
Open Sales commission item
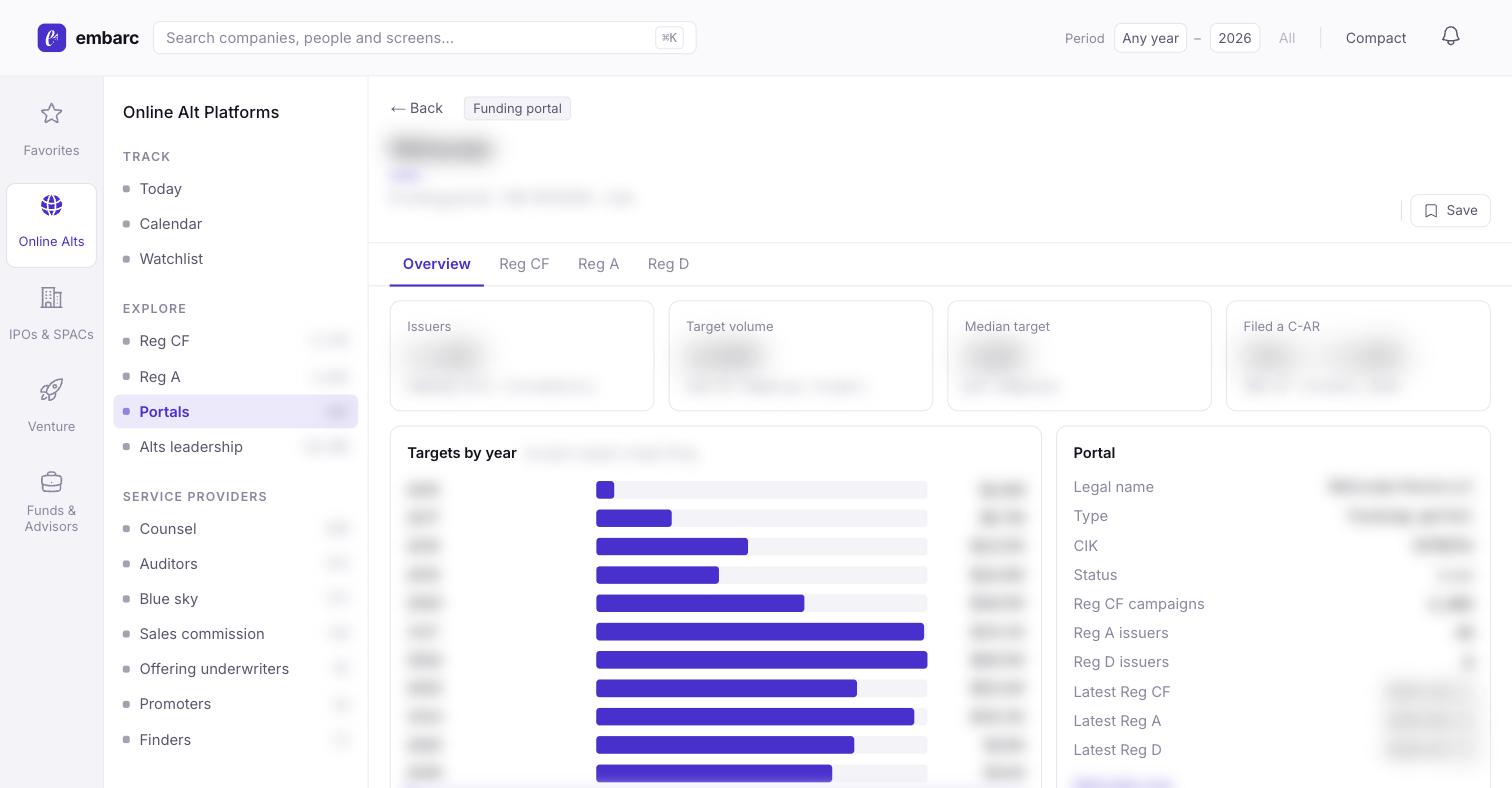pyautogui.click(x=235, y=634)
